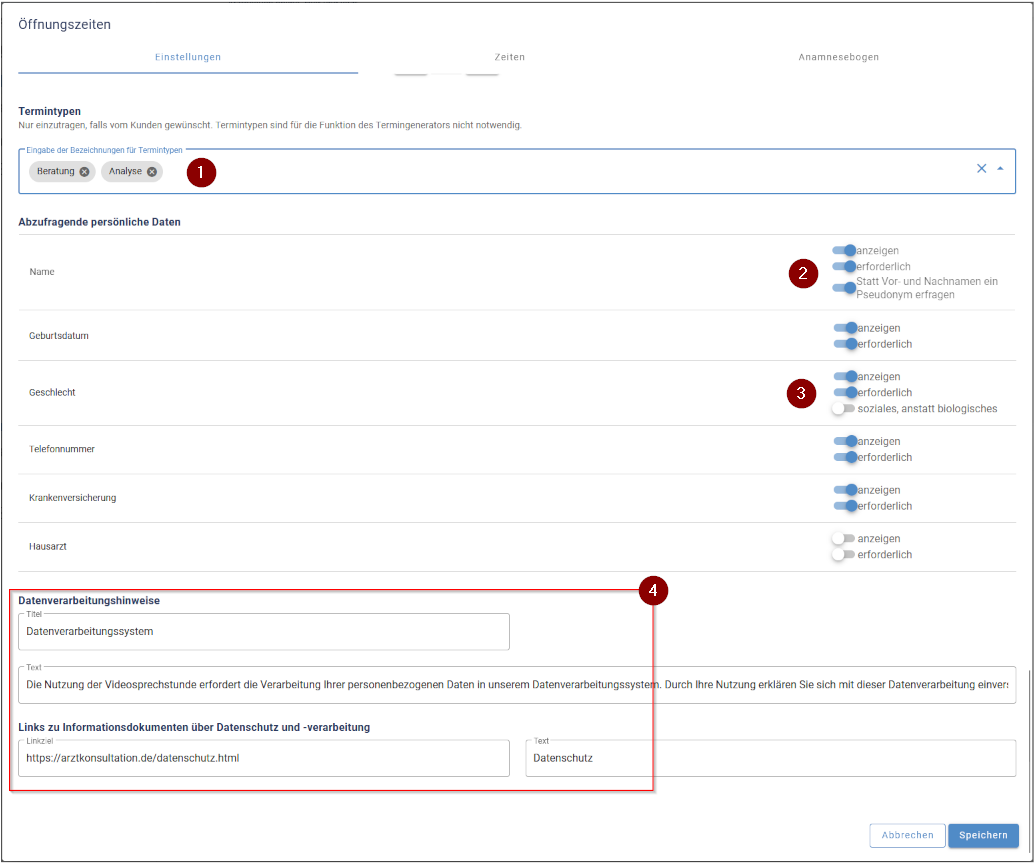Click red annotation marker number 4
The image size is (1035, 864).
coord(652,591)
